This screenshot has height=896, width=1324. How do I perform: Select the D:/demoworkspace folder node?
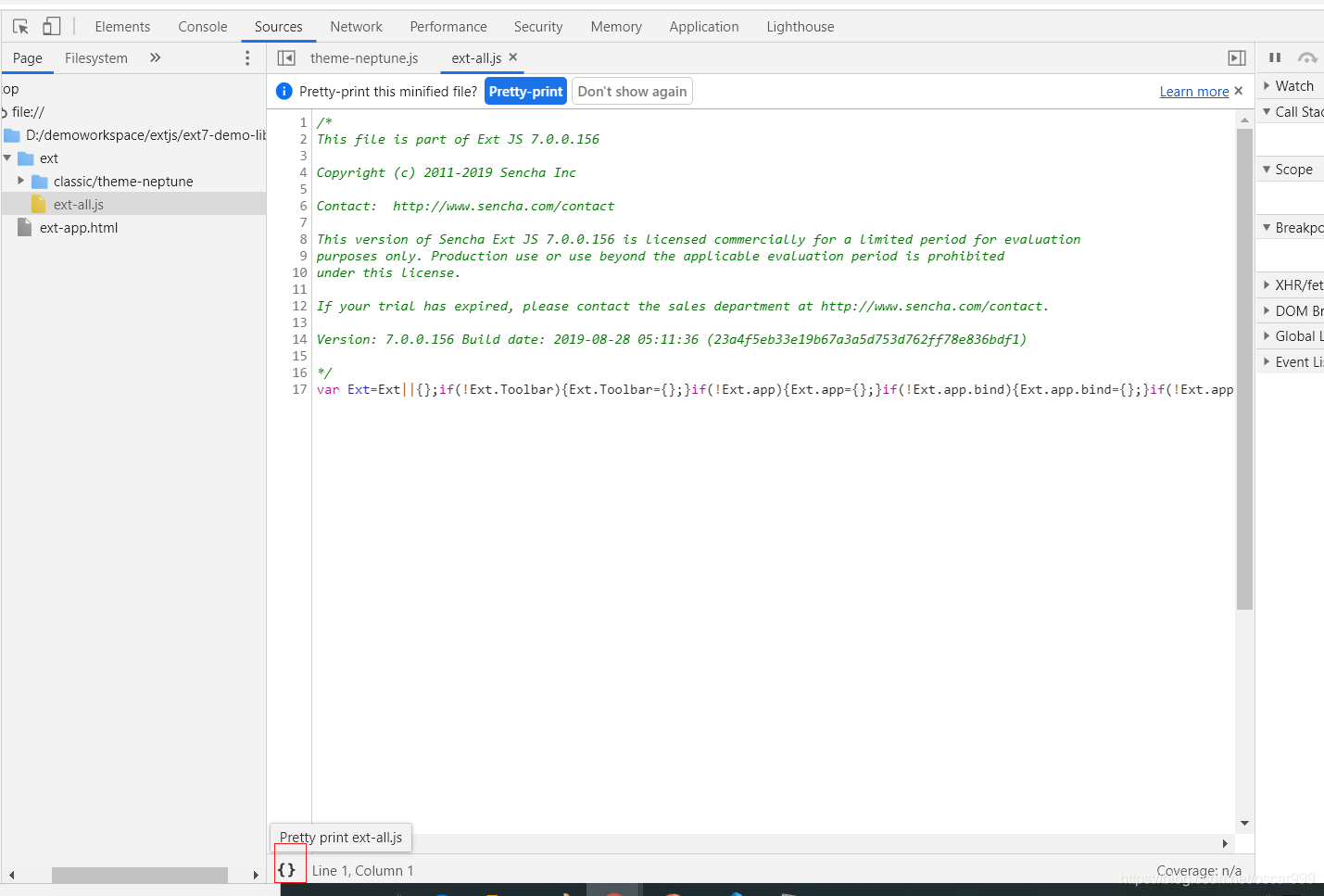(x=134, y=135)
